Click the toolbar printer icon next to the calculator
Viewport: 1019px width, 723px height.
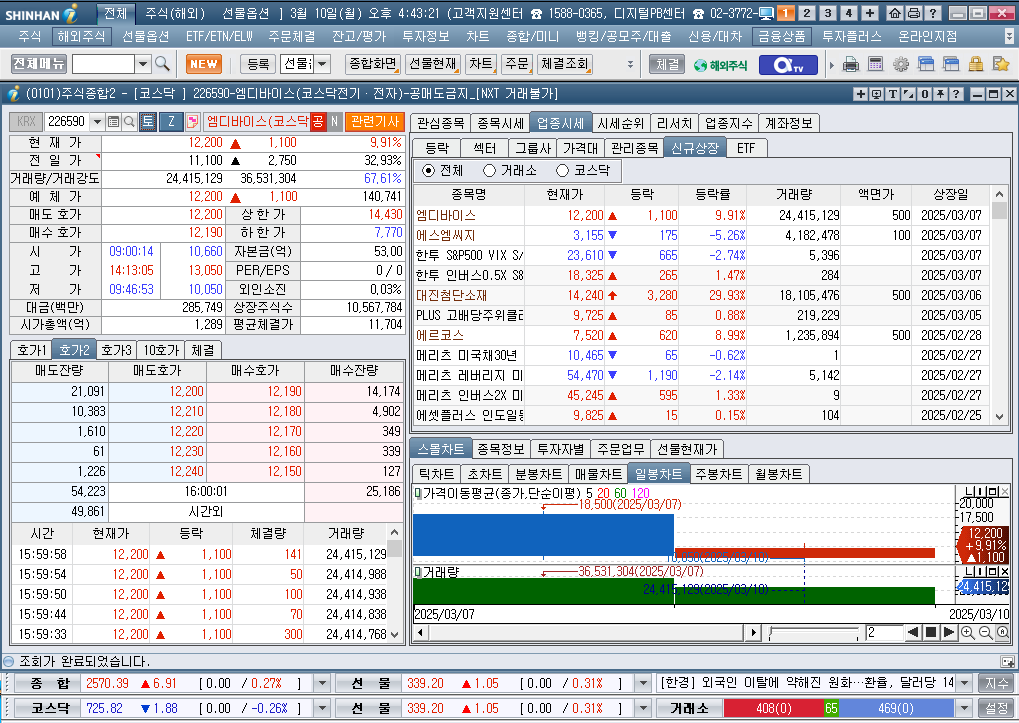click(851, 64)
